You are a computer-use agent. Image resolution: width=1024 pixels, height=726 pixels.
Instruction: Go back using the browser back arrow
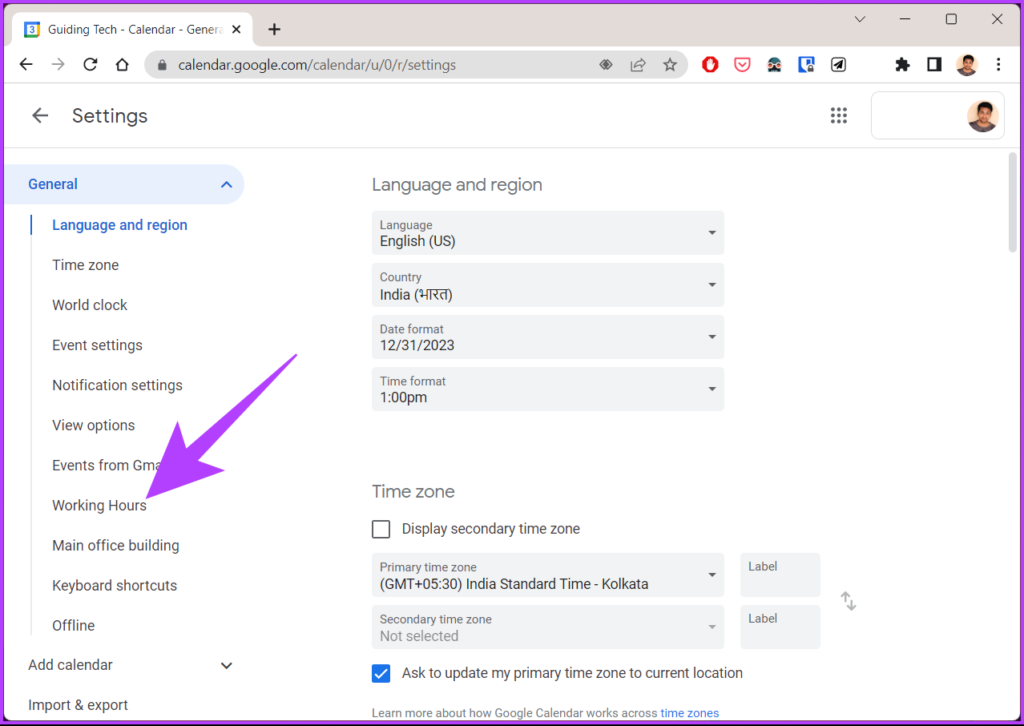[x=26, y=65]
